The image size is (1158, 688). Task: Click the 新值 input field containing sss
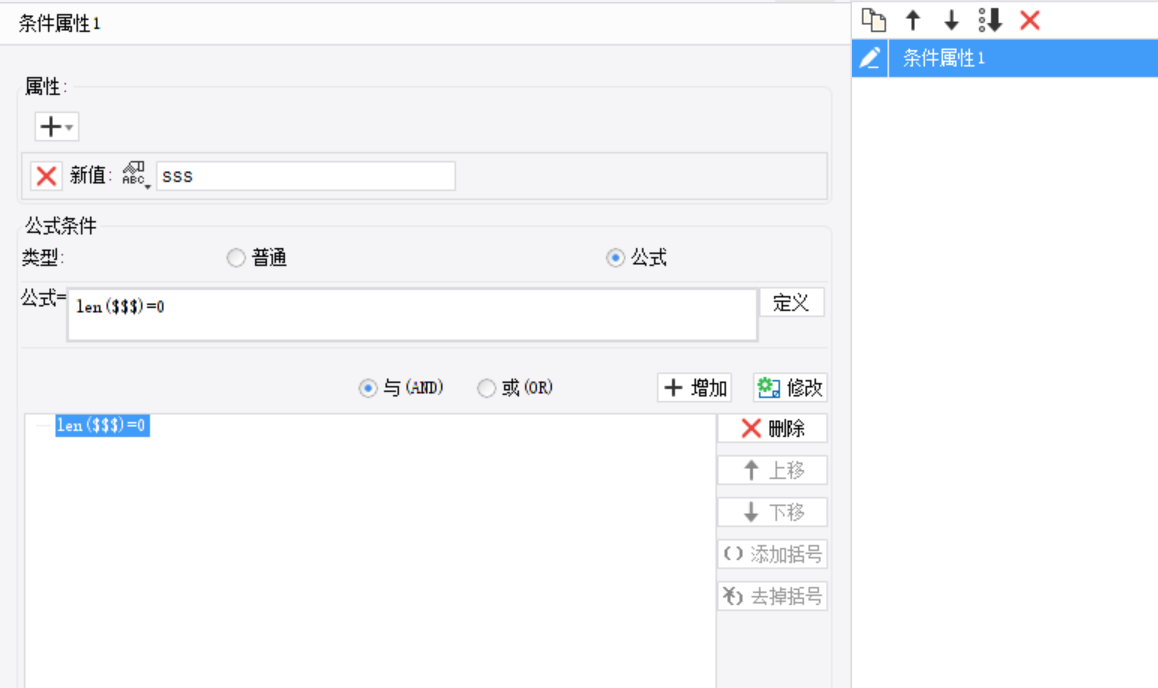[306, 176]
